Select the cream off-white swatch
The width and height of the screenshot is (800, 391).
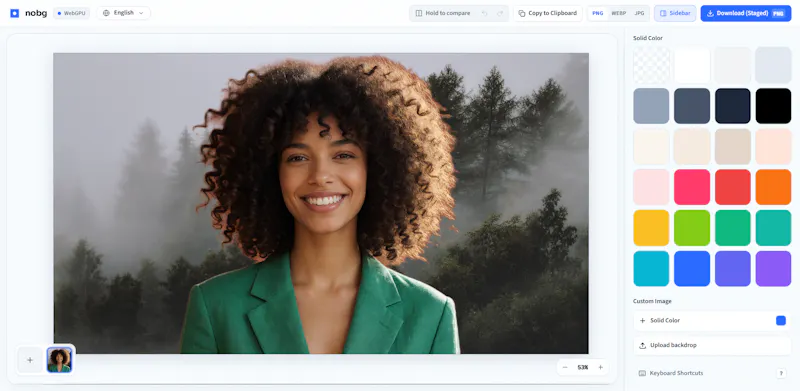(651, 146)
